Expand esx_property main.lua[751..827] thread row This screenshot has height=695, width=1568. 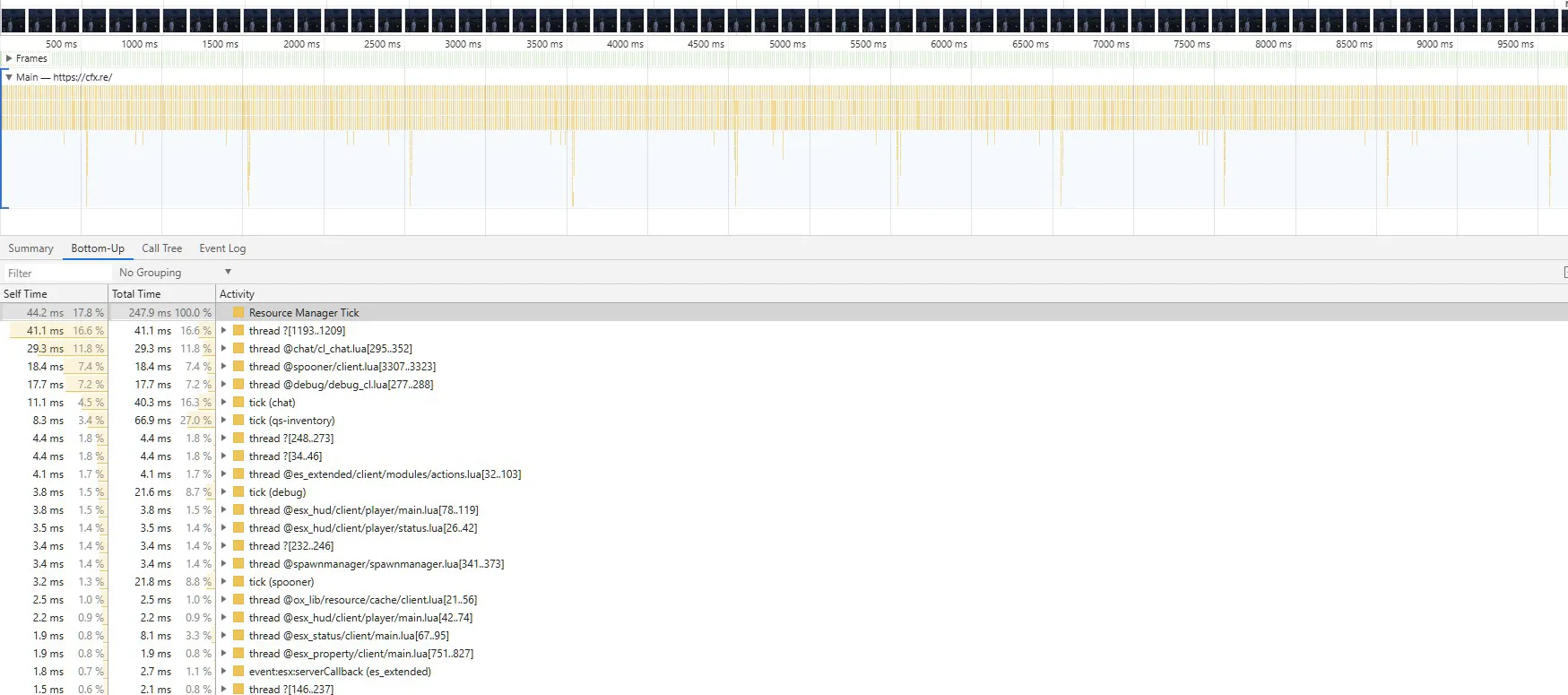[224, 654]
